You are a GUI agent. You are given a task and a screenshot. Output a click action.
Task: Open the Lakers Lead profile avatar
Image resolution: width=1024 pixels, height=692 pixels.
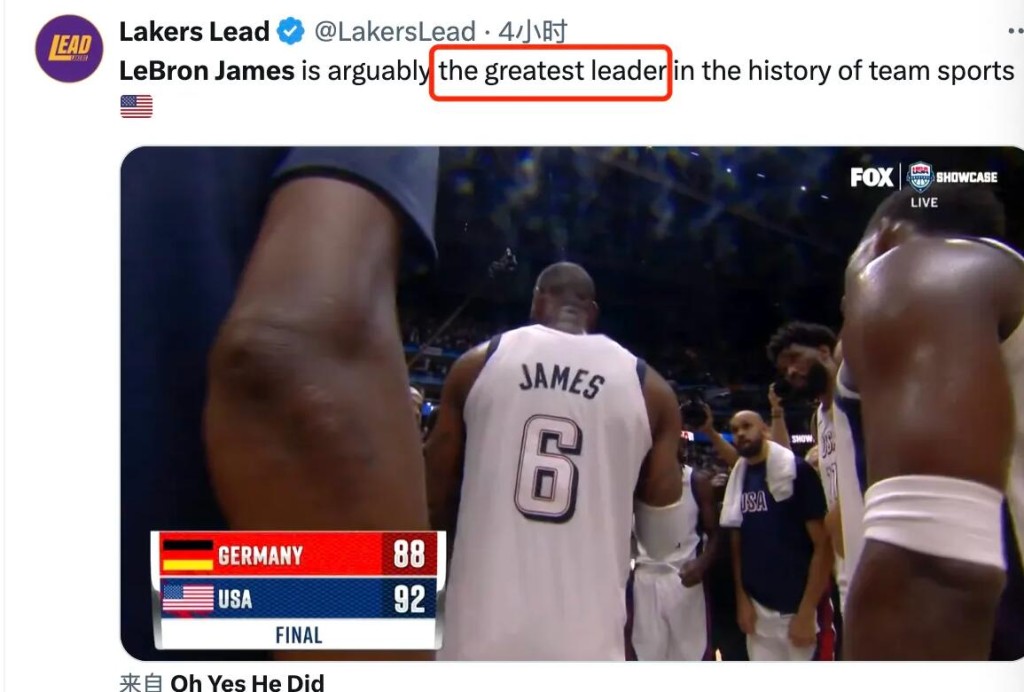69,49
